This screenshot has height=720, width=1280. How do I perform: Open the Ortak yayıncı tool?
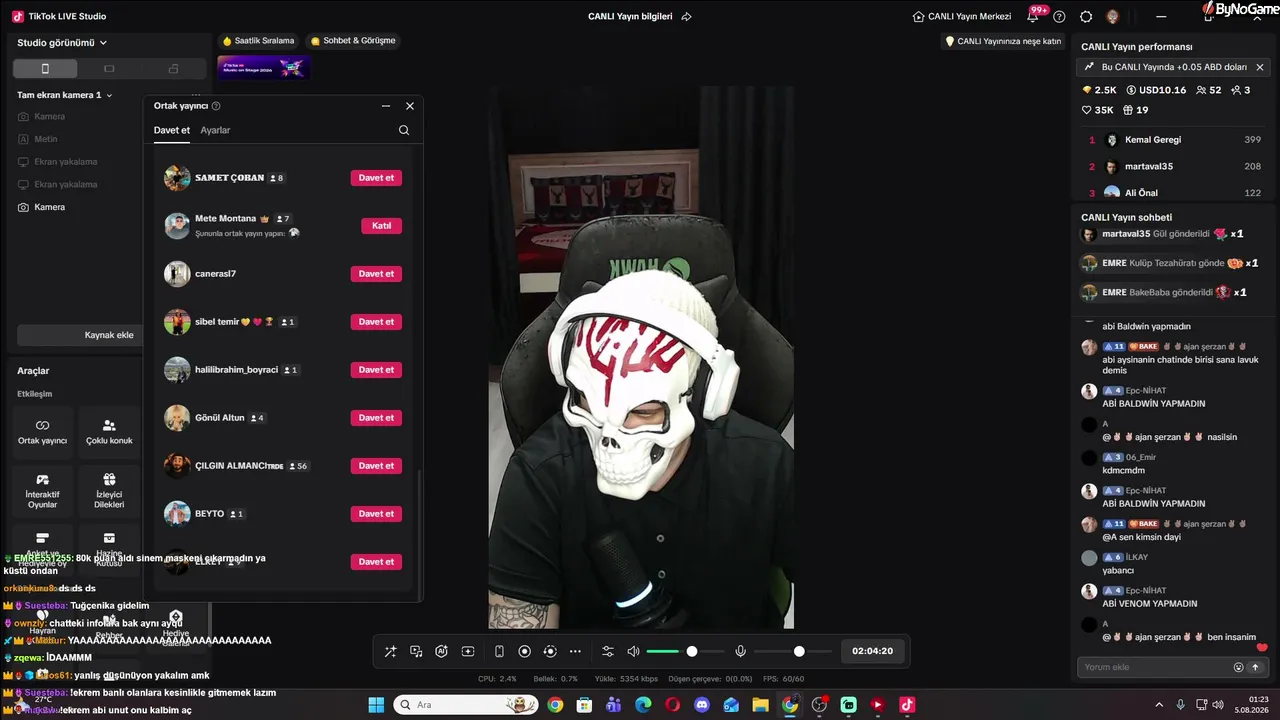pos(42,432)
